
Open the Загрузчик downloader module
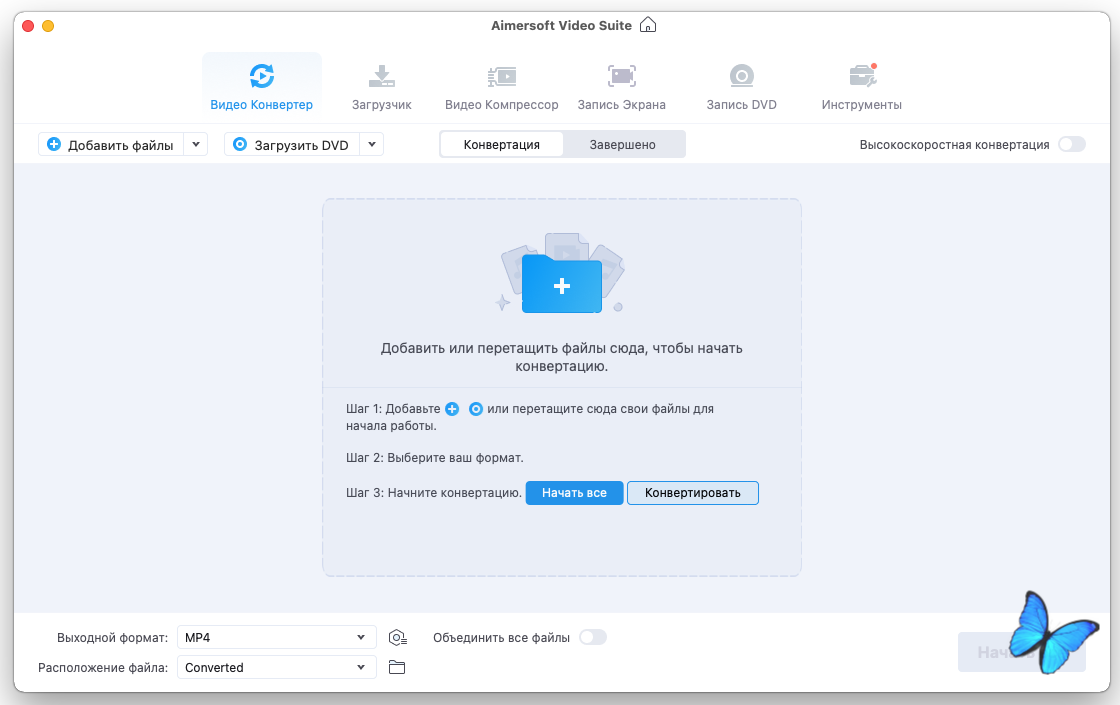(381, 85)
